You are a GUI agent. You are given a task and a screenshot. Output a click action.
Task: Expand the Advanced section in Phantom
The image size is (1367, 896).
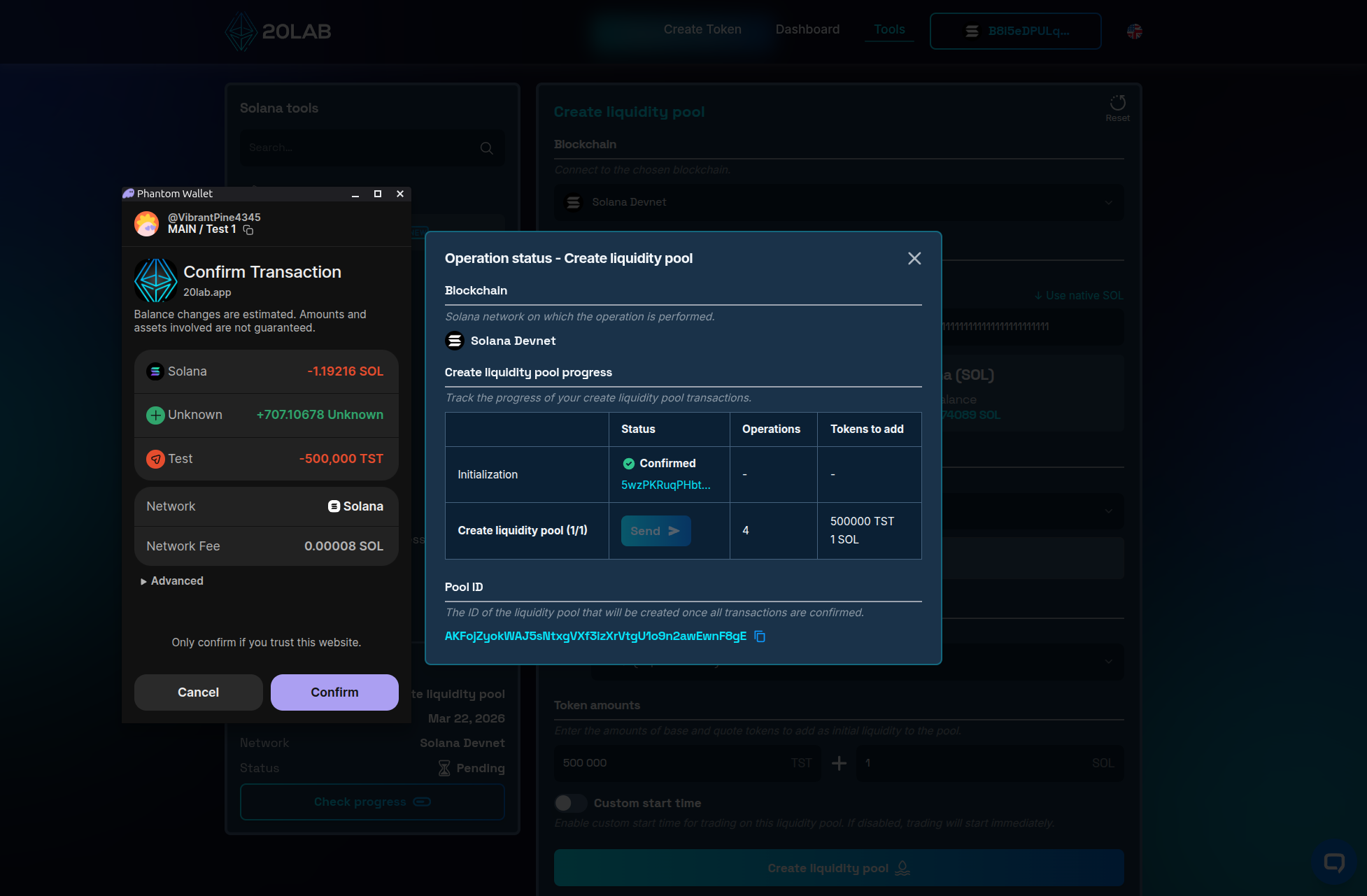point(172,581)
